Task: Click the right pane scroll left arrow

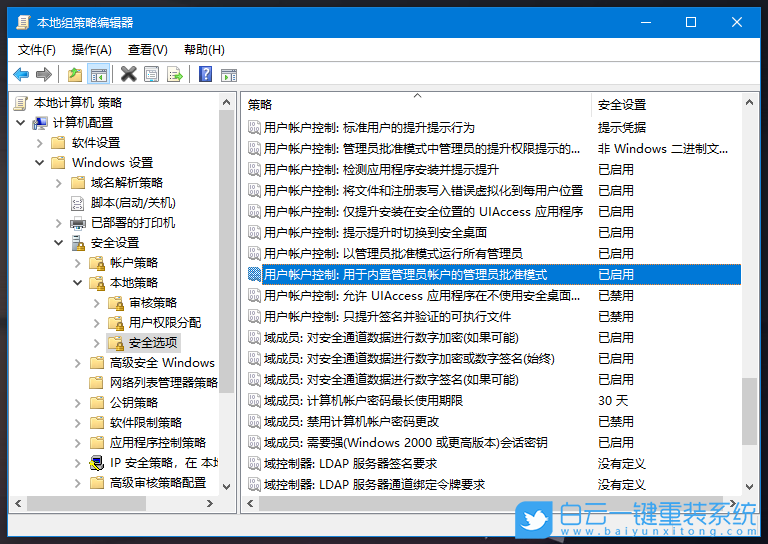Action: [x=250, y=503]
